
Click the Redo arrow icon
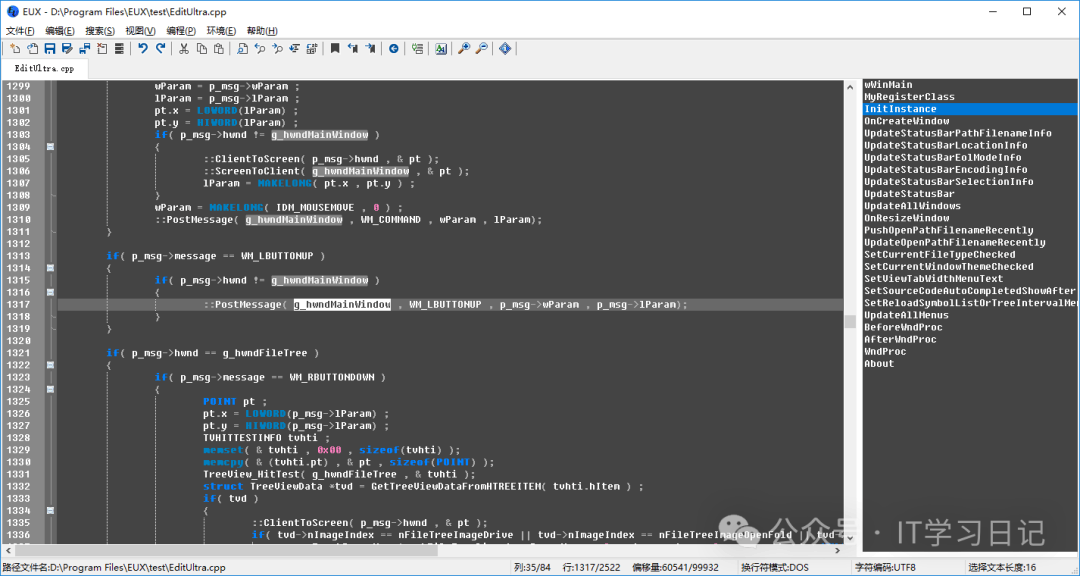click(160, 48)
